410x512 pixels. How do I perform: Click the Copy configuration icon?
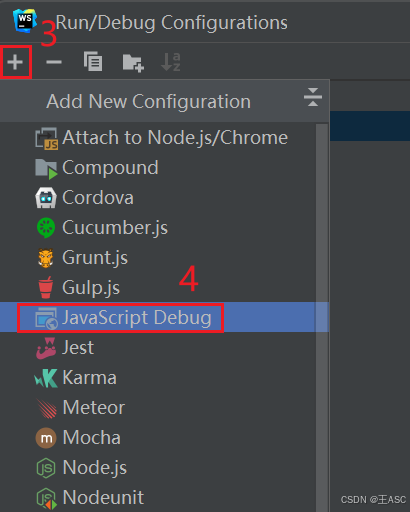(93, 62)
